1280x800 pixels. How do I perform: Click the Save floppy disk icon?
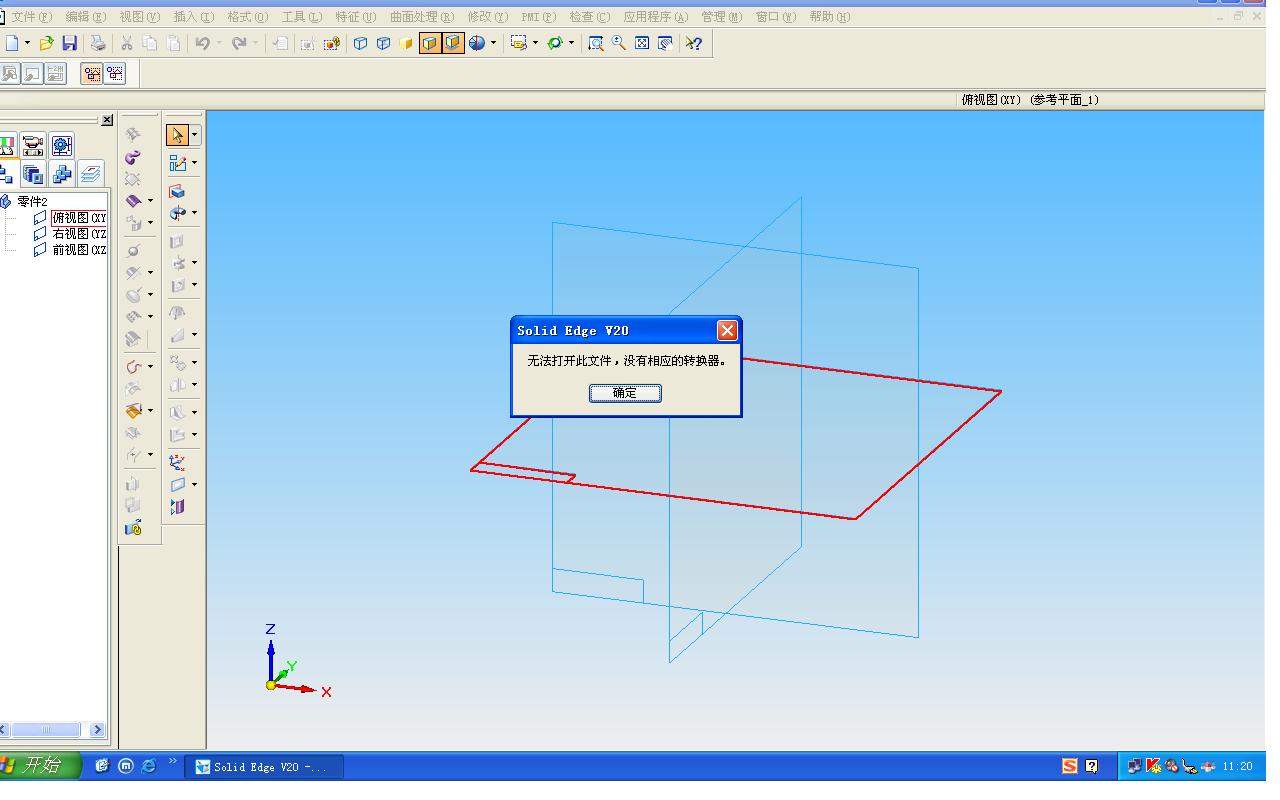click(x=69, y=43)
